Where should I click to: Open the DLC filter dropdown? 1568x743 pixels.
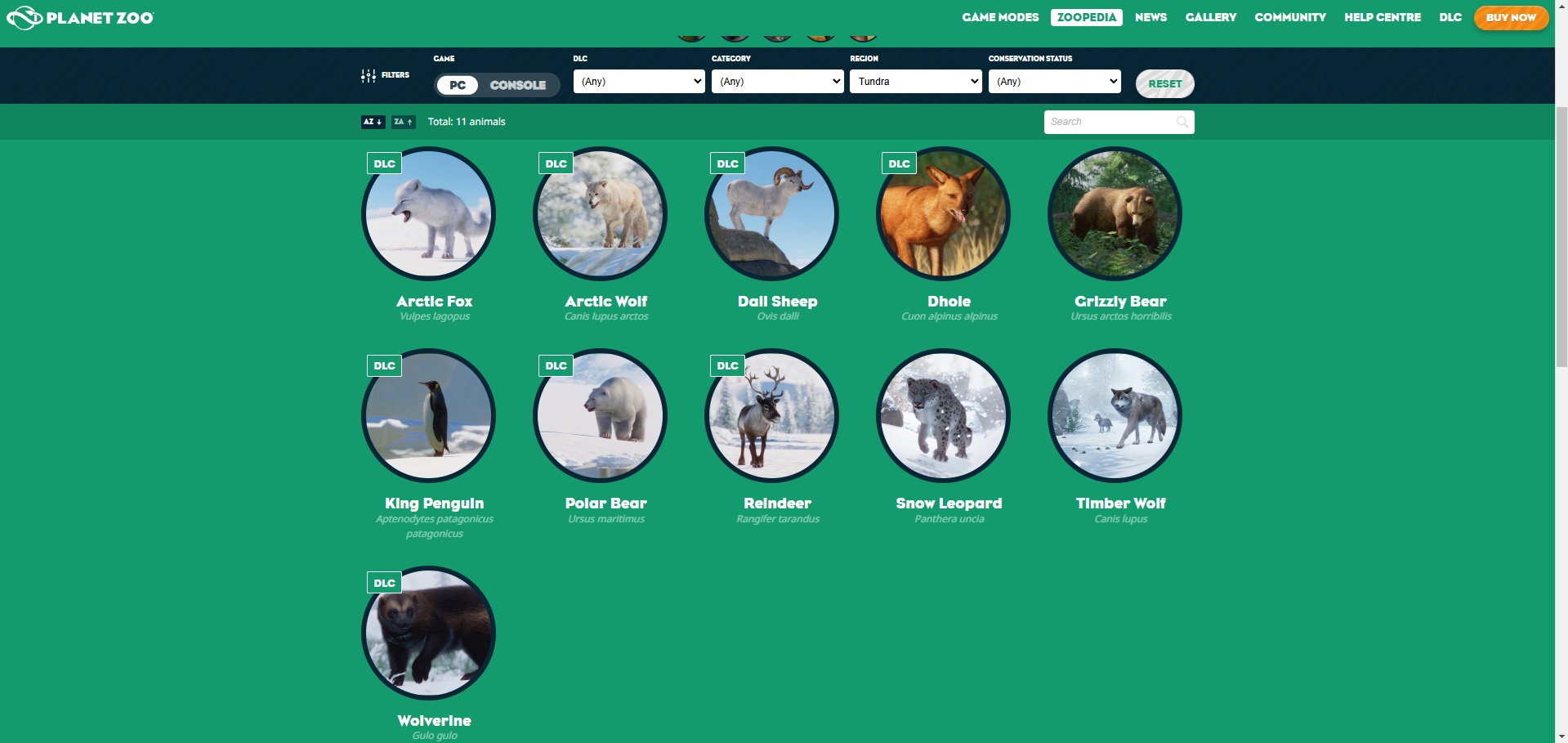(639, 81)
